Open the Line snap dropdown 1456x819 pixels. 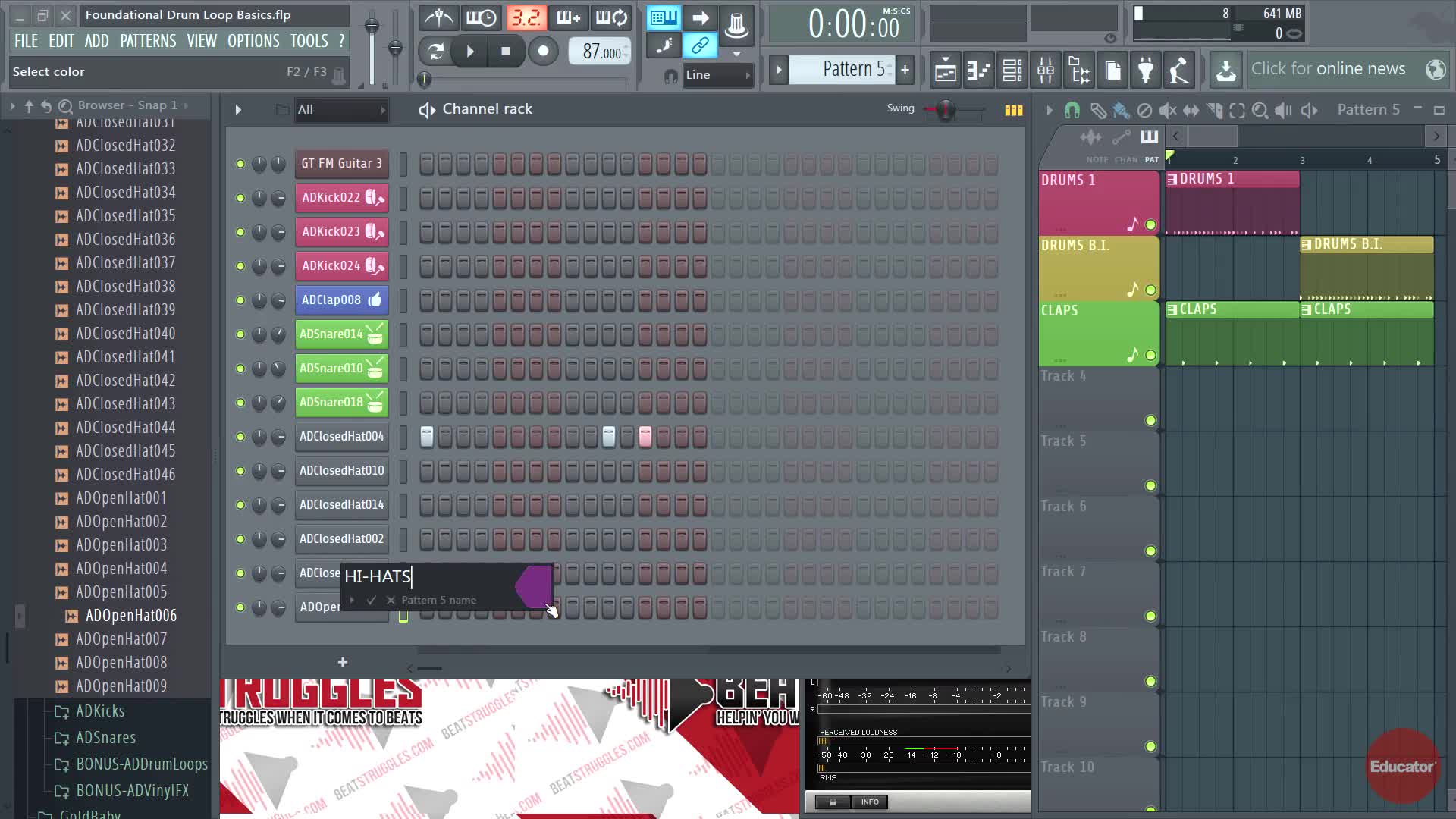coord(717,75)
